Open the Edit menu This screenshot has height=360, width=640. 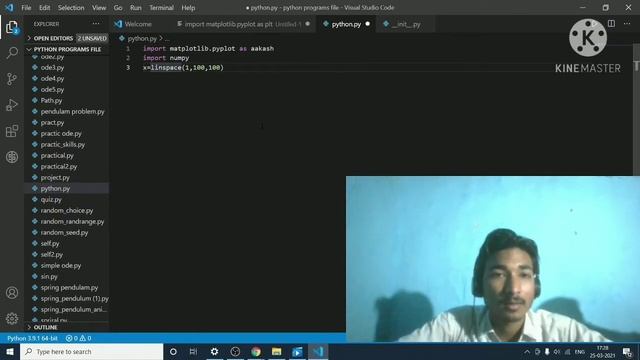tap(44, 7)
